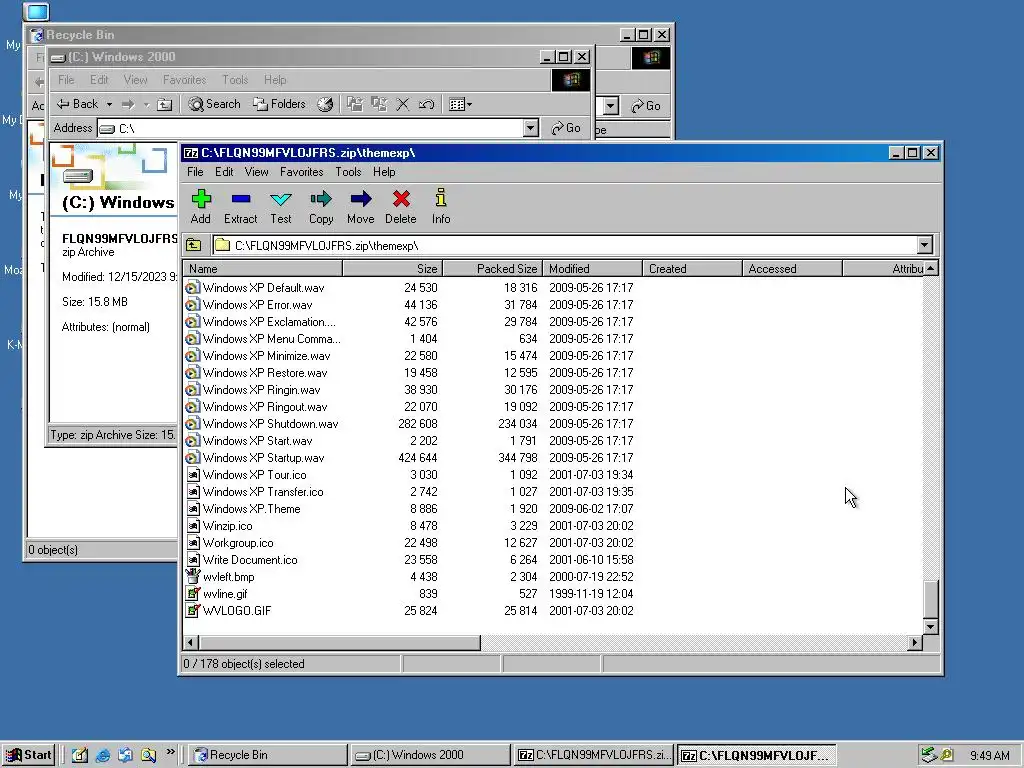This screenshot has height=768, width=1024.
Task: Open the Tools menu in Windows 2000 Explorer
Action: pos(235,80)
